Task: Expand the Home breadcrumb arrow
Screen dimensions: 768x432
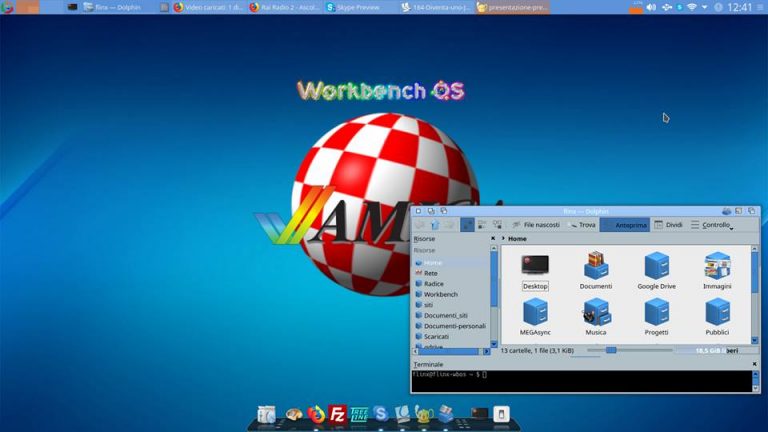Action: pyautogui.click(x=502, y=239)
